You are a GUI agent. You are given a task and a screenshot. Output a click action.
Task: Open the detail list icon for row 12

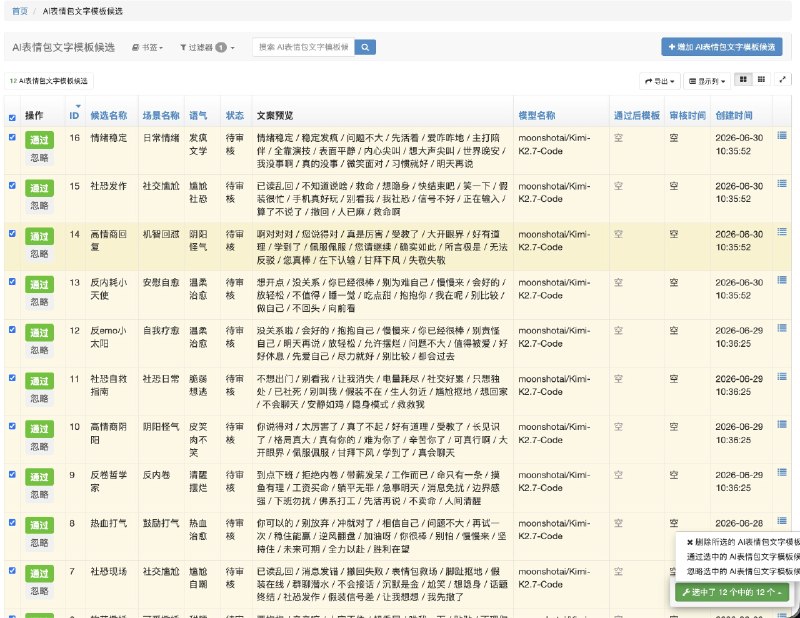(782, 328)
